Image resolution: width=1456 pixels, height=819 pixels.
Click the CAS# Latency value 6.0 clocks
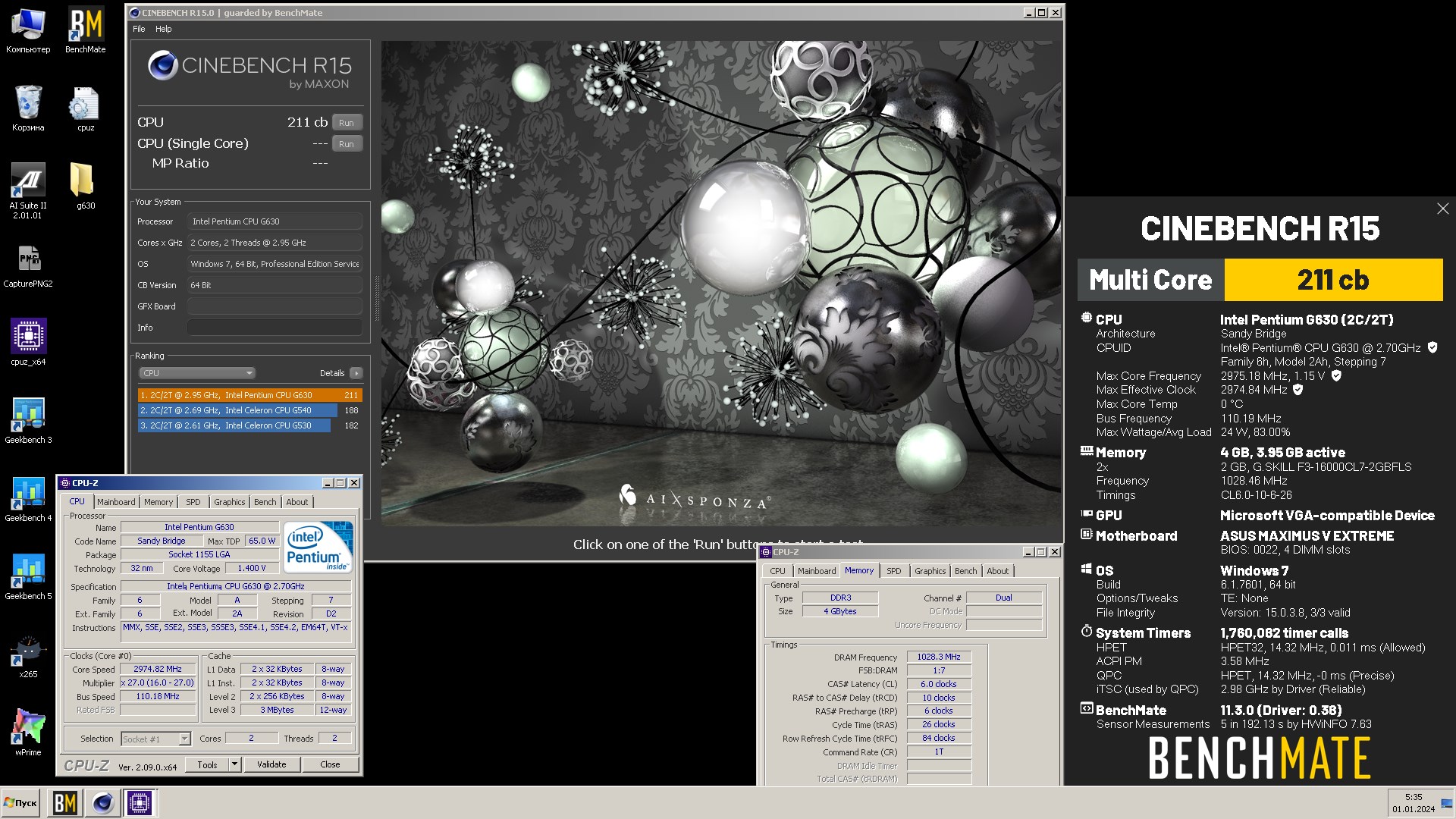[939, 684]
